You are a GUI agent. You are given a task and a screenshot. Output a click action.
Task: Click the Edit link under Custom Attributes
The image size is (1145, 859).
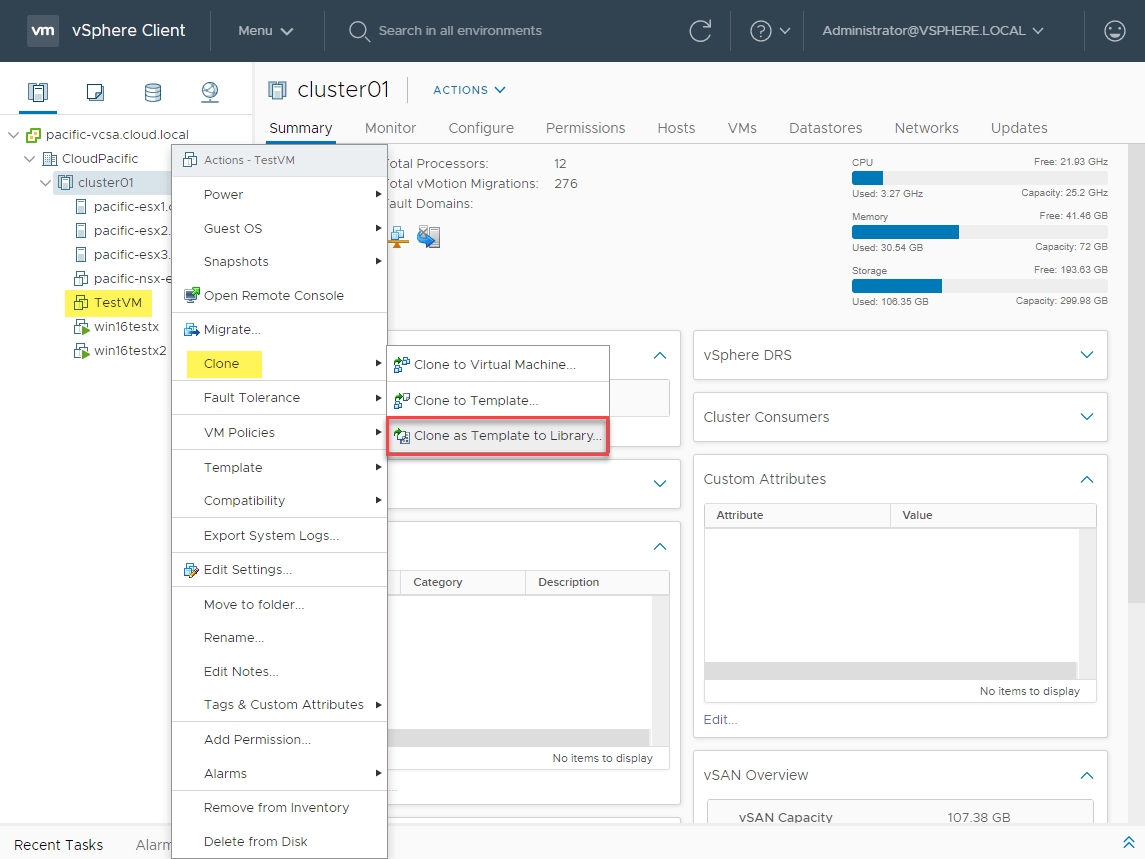[720, 719]
